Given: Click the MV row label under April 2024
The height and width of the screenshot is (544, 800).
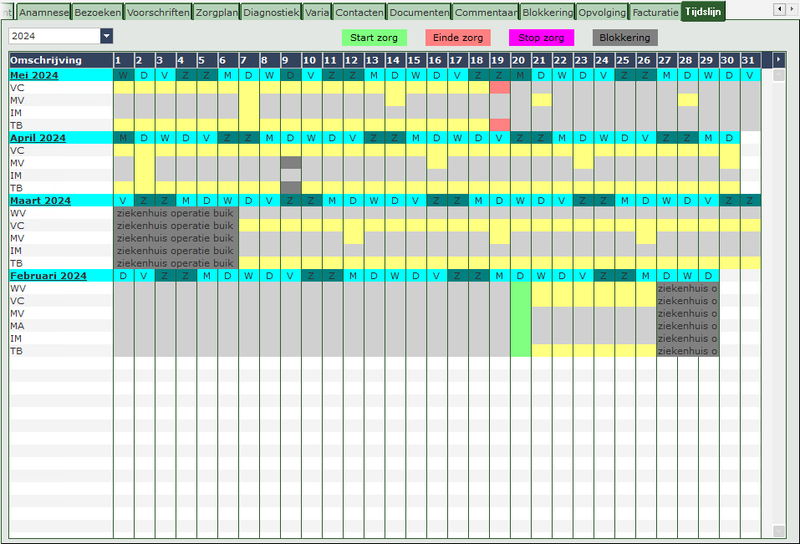Looking at the screenshot, I should (17, 163).
